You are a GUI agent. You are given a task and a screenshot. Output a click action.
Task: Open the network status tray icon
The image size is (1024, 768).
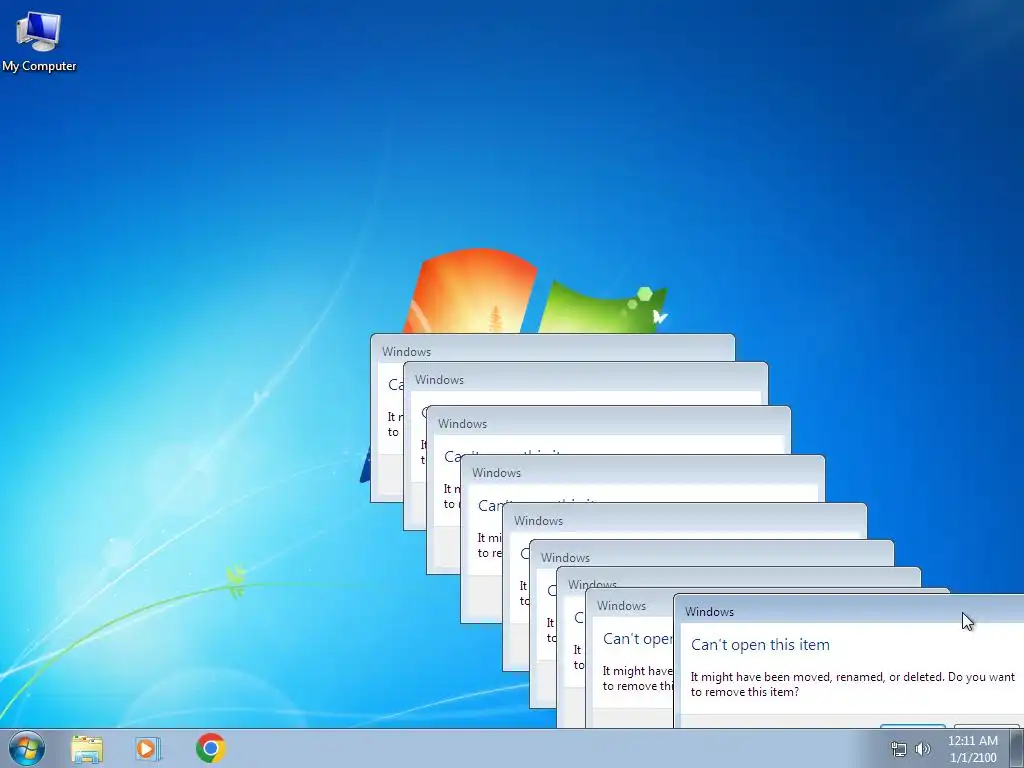pyautogui.click(x=899, y=749)
